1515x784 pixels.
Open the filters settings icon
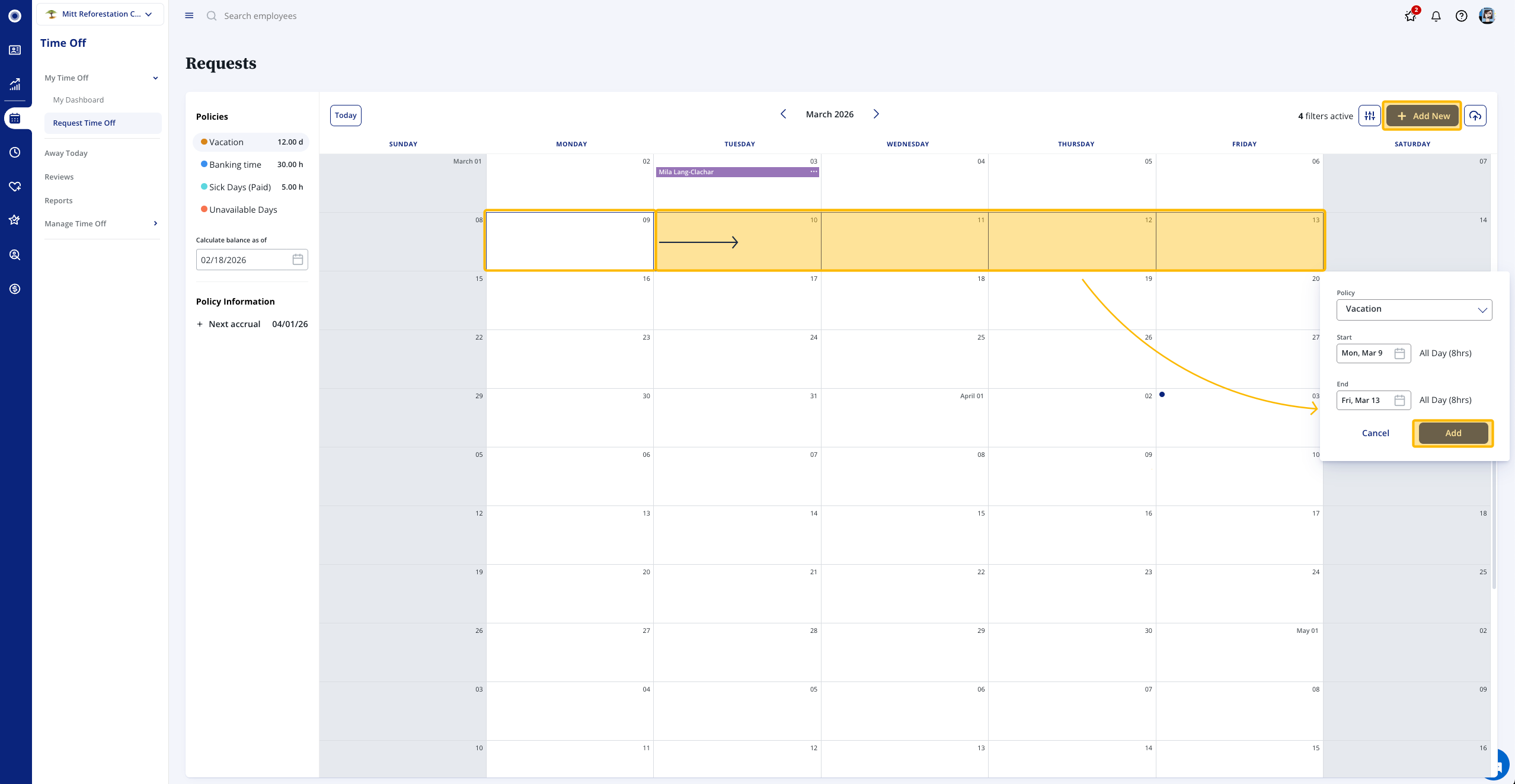coord(1369,116)
